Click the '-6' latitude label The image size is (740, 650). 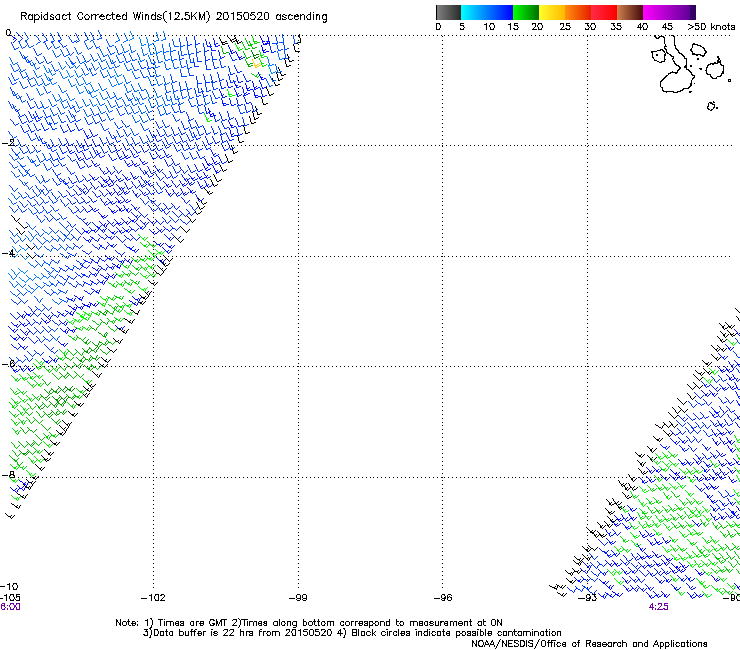tap(8, 364)
